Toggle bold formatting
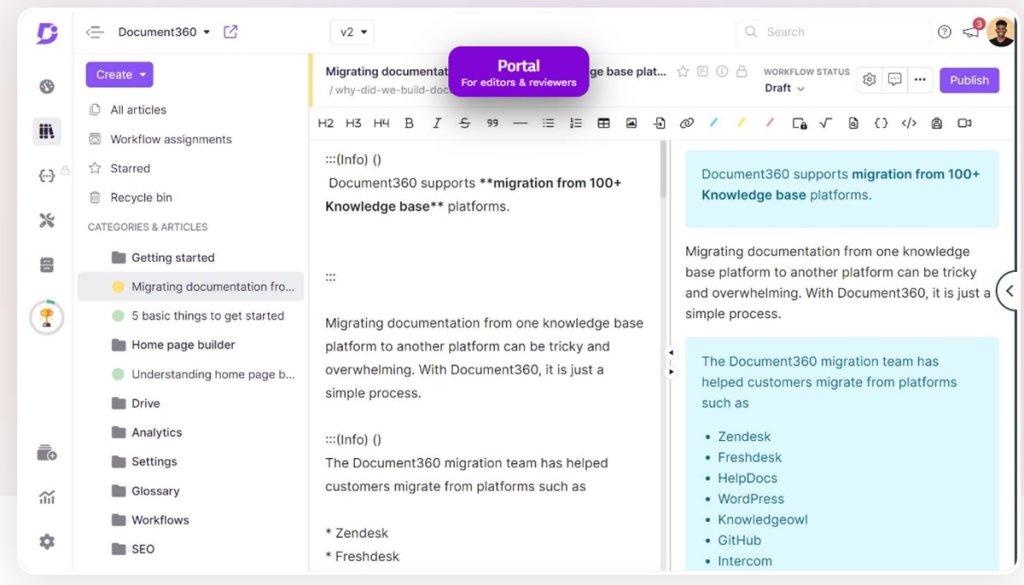 point(409,123)
